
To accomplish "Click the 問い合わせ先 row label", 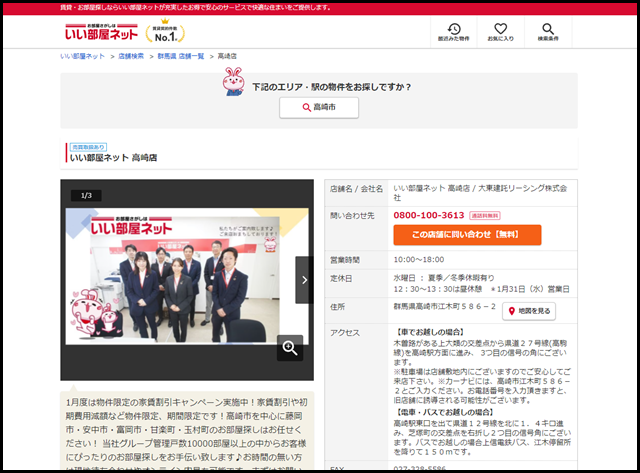I will click(x=352, y=215).
